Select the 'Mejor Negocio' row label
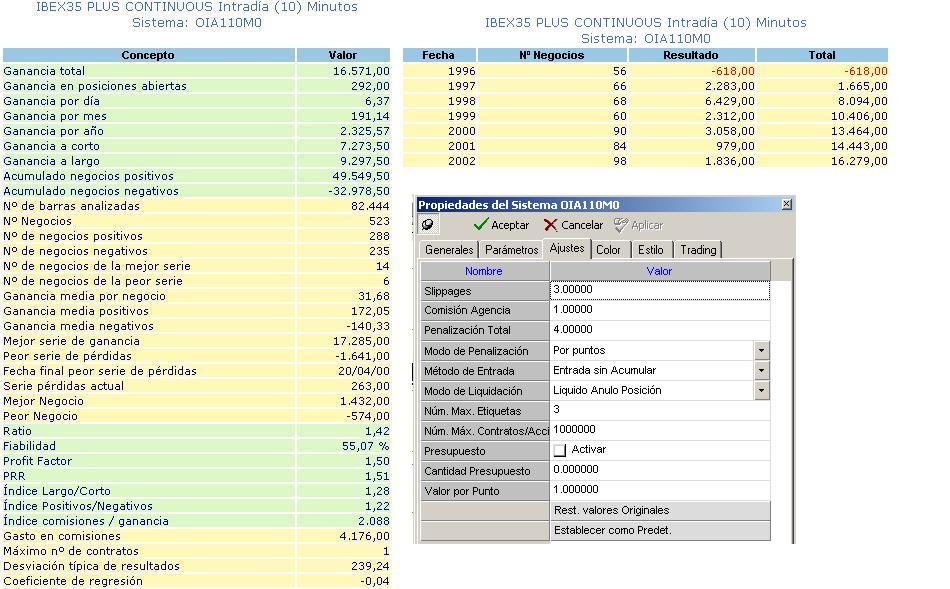 coord(44,401)
